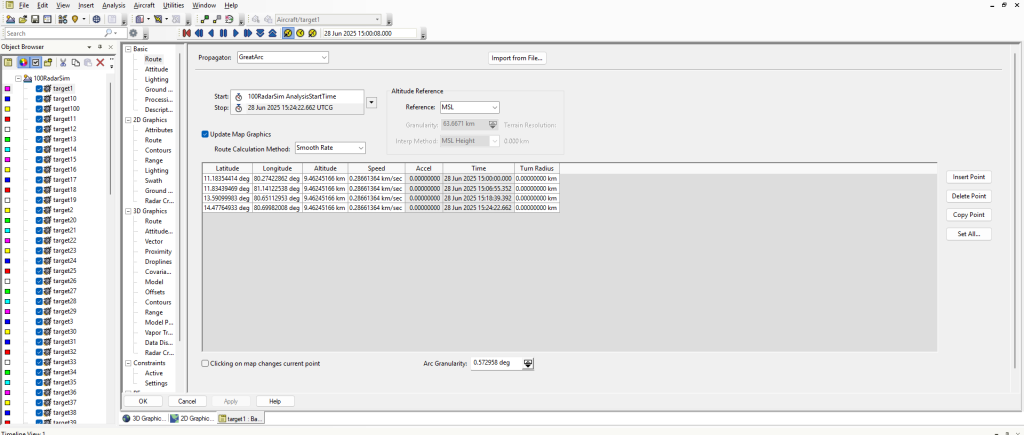
Task: Click the Save scenario icon
Action: click(34, 19)
